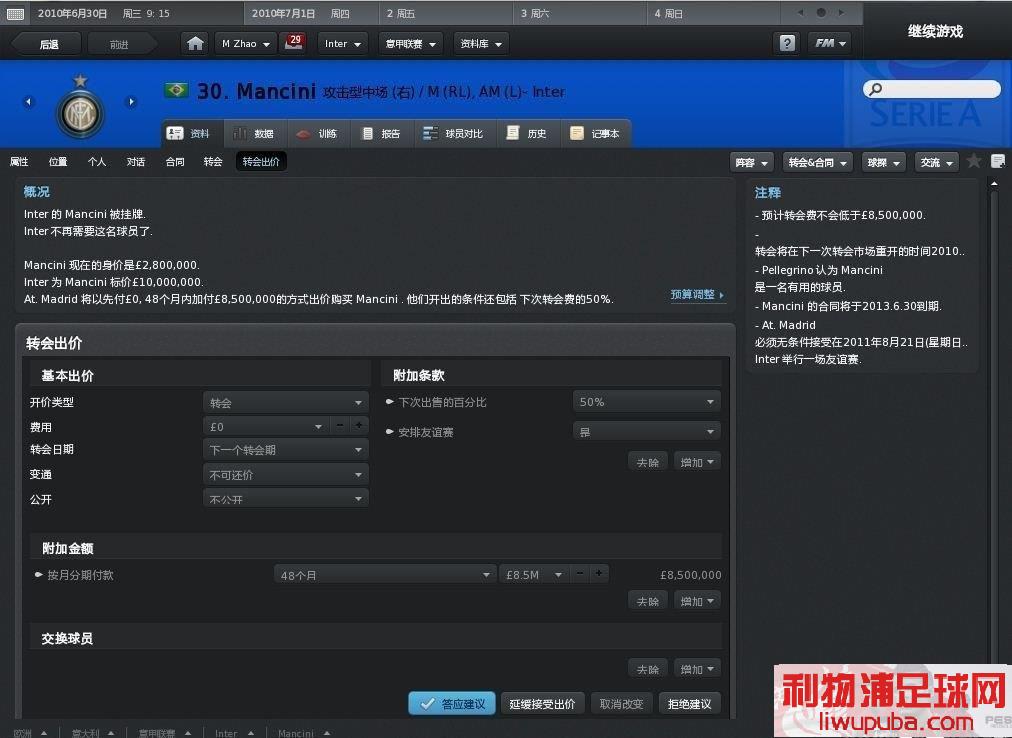Switch to the 属性 attributes subtab
1012x738 pixels.
[x=19, y=161]
